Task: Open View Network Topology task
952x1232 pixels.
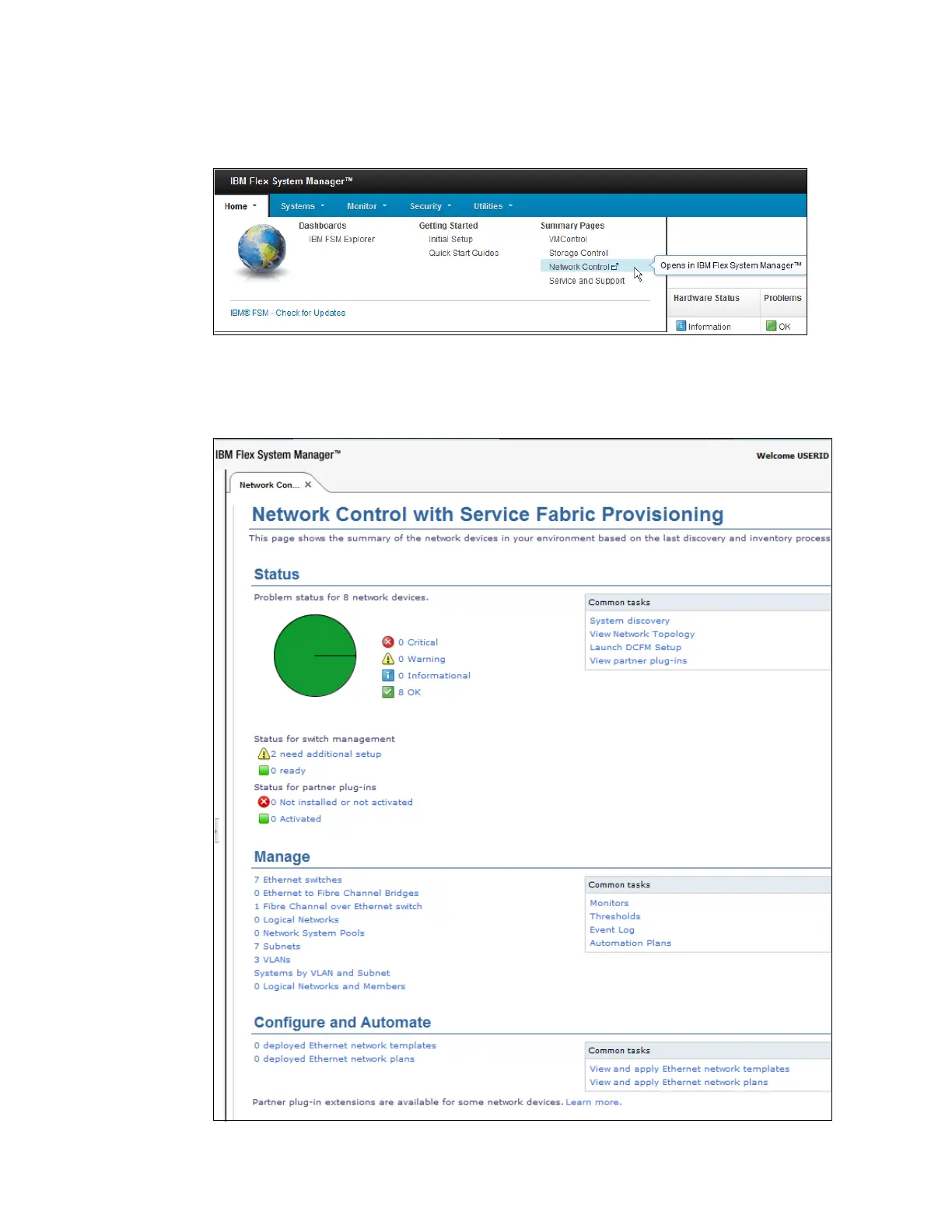Action: pyautogui.click(x=642, y=634)
